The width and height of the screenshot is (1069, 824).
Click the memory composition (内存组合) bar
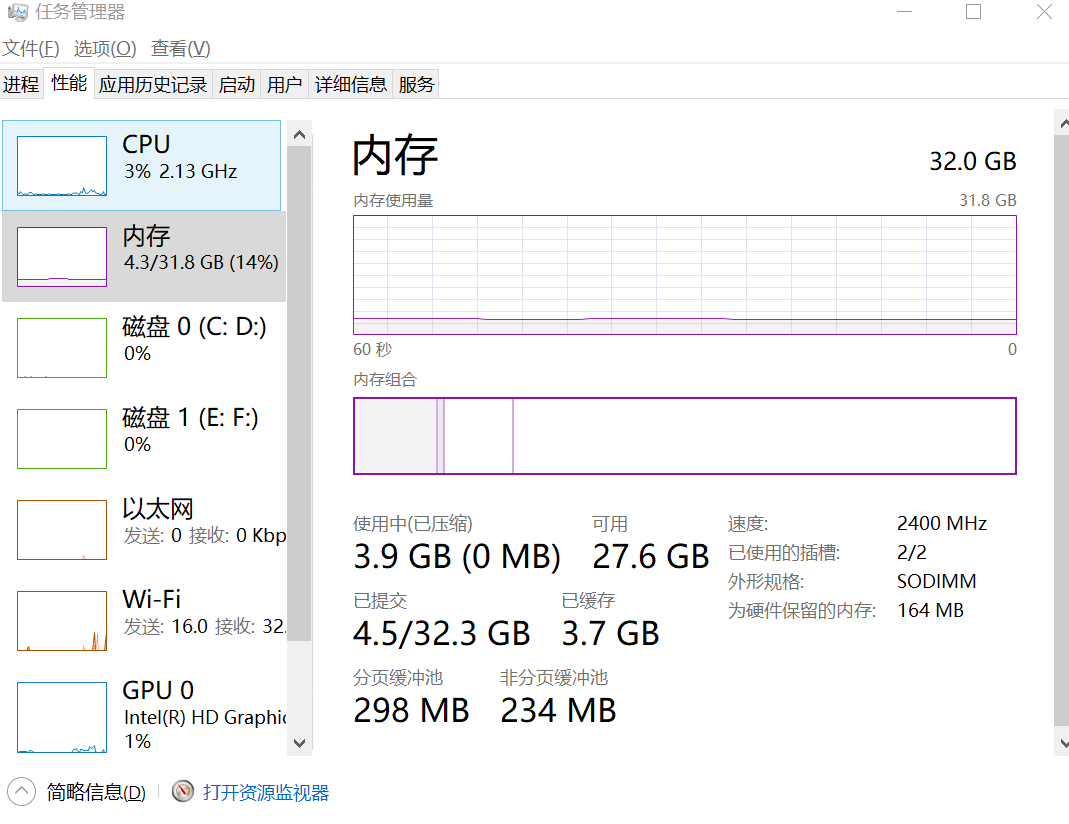click(685, 436)
